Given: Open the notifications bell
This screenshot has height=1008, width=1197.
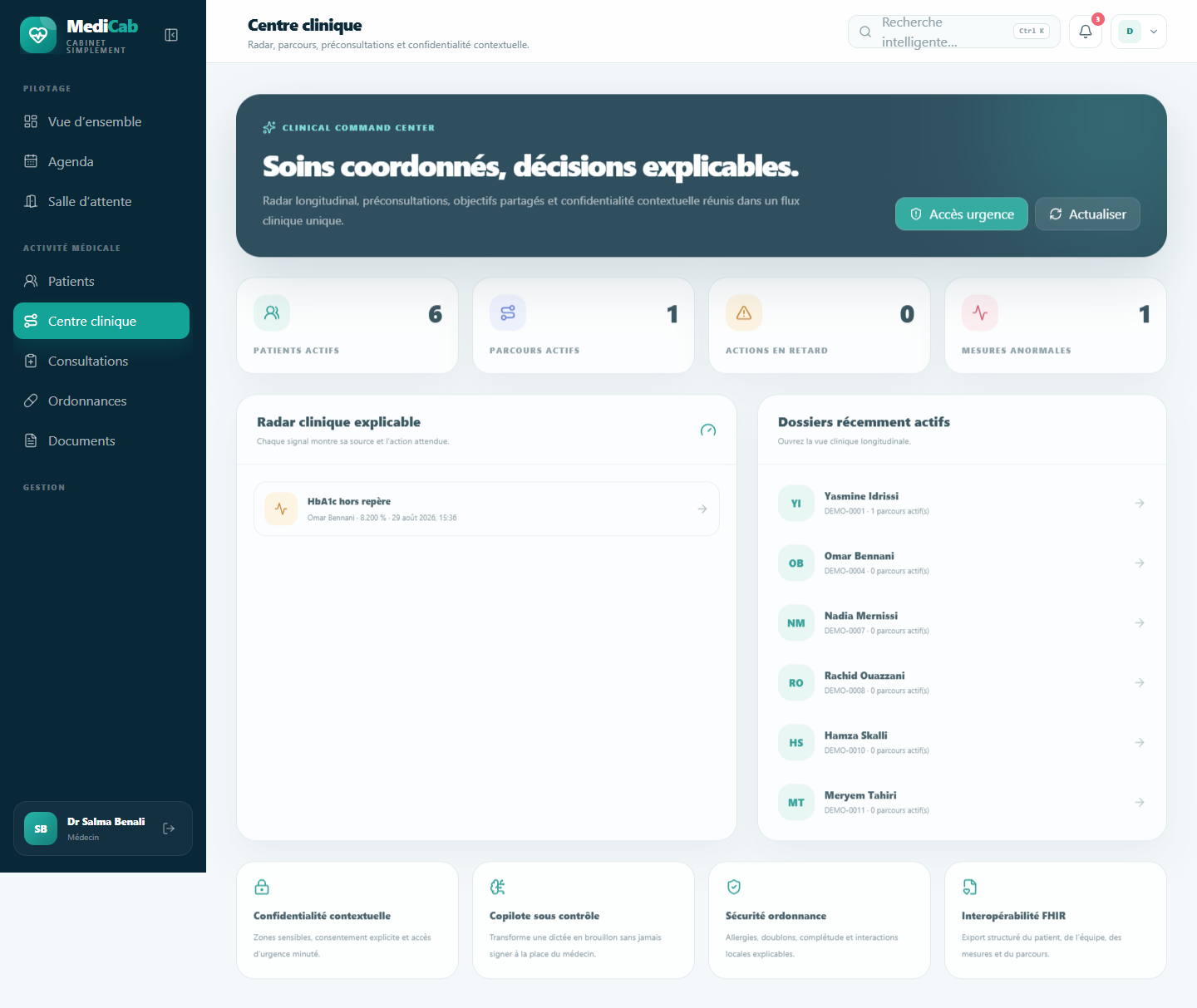Looking at the screenshot, I should 1086,32.
